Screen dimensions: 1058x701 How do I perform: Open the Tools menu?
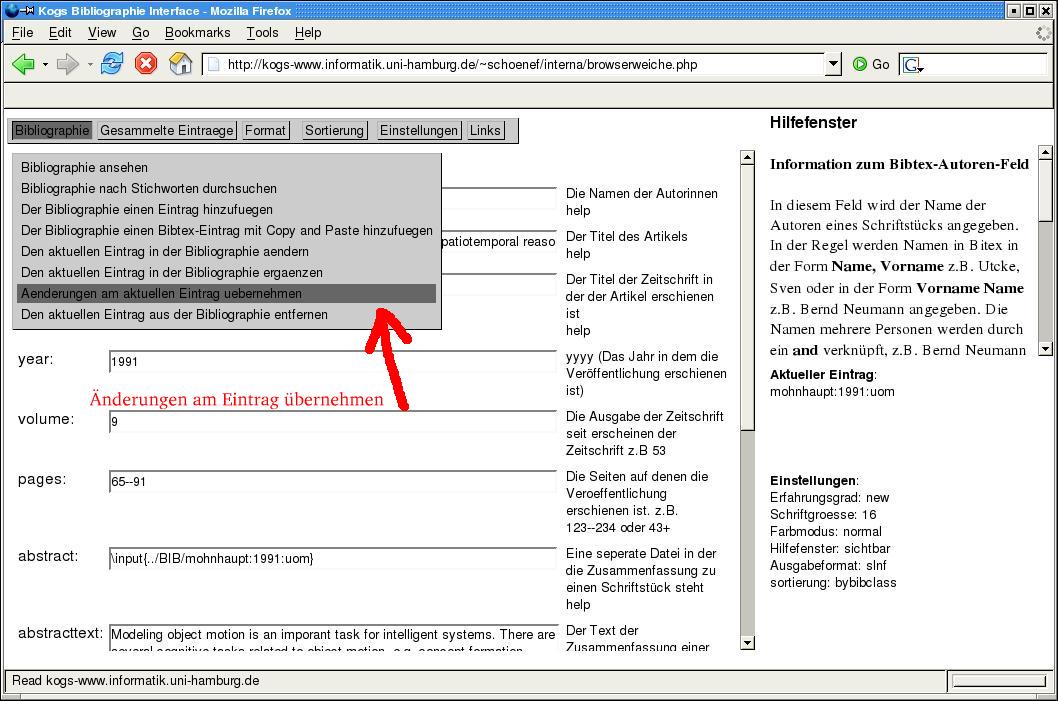click(x=262, y=32)
